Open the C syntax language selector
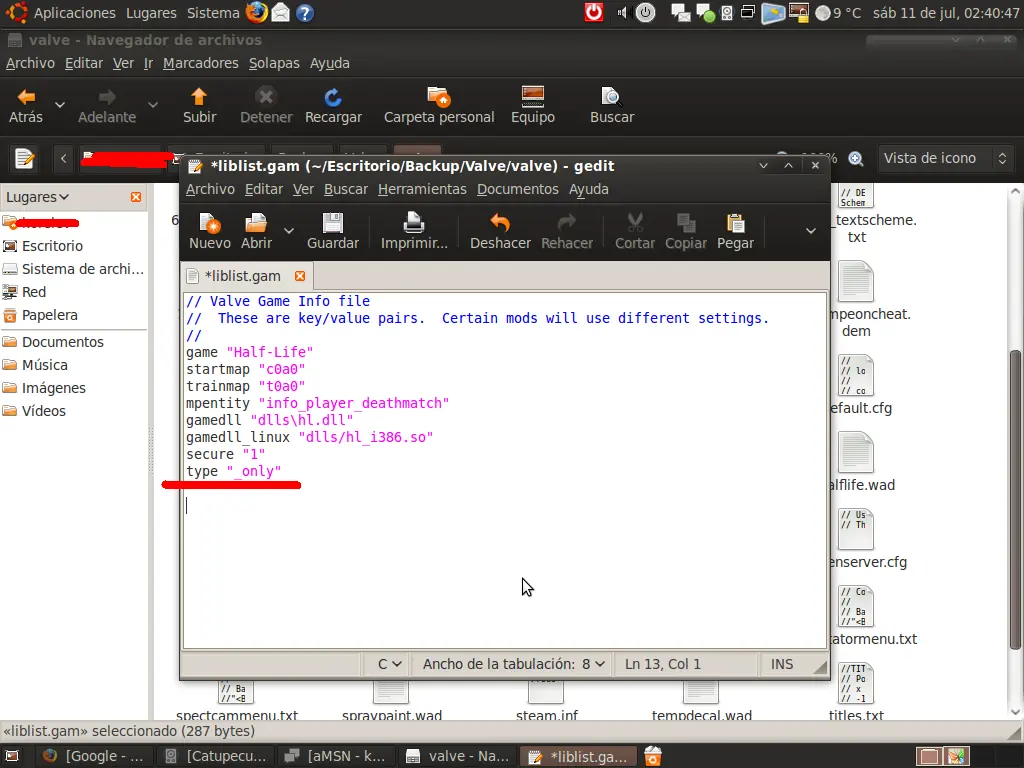Viewport: 1024px width, 768px height. click(389, 664)
